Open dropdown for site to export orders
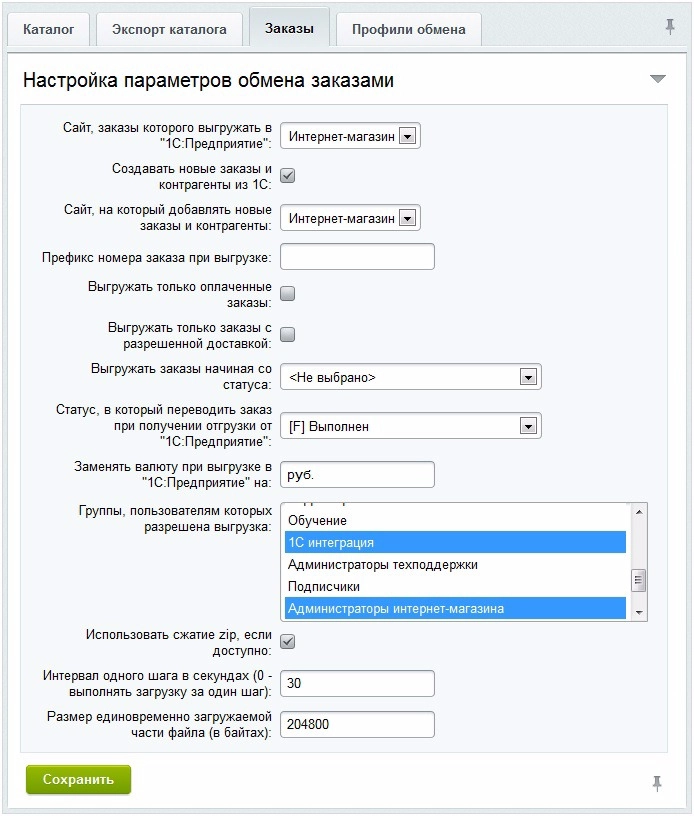Image resolution: width=694 pixels, height=816 pixels. (406, 135)
